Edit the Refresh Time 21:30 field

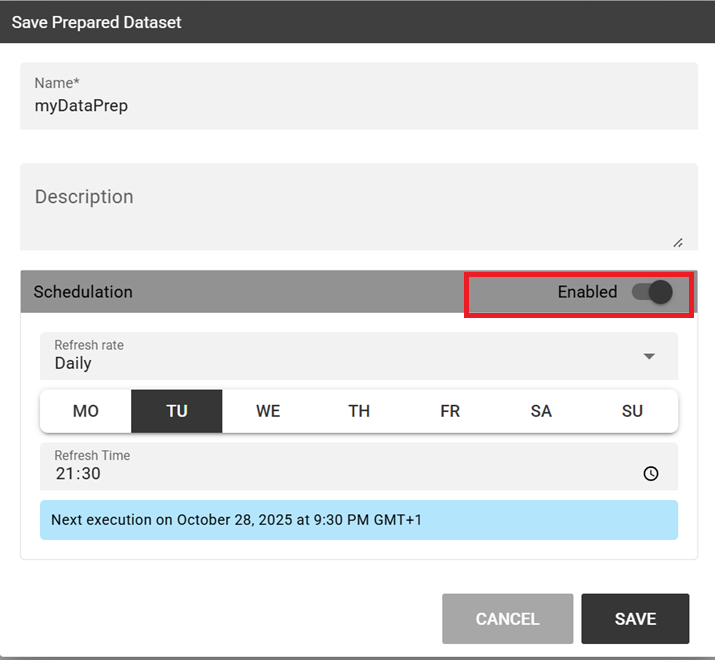pos(359,466)
